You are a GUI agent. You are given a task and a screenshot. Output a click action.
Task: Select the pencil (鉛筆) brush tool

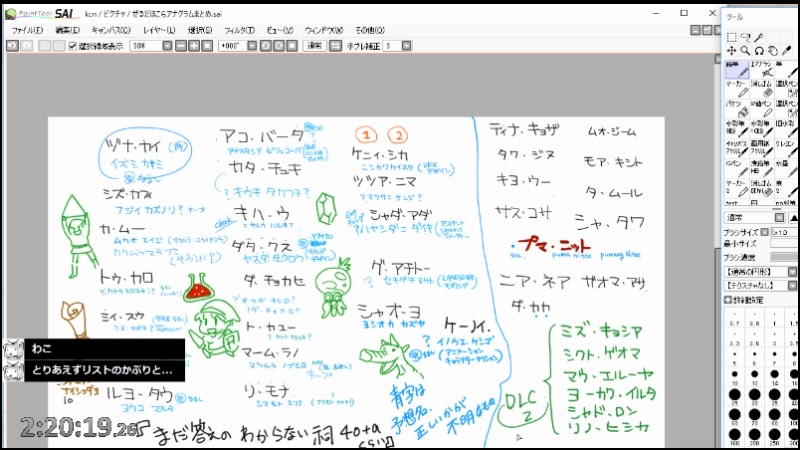(737, 69)
